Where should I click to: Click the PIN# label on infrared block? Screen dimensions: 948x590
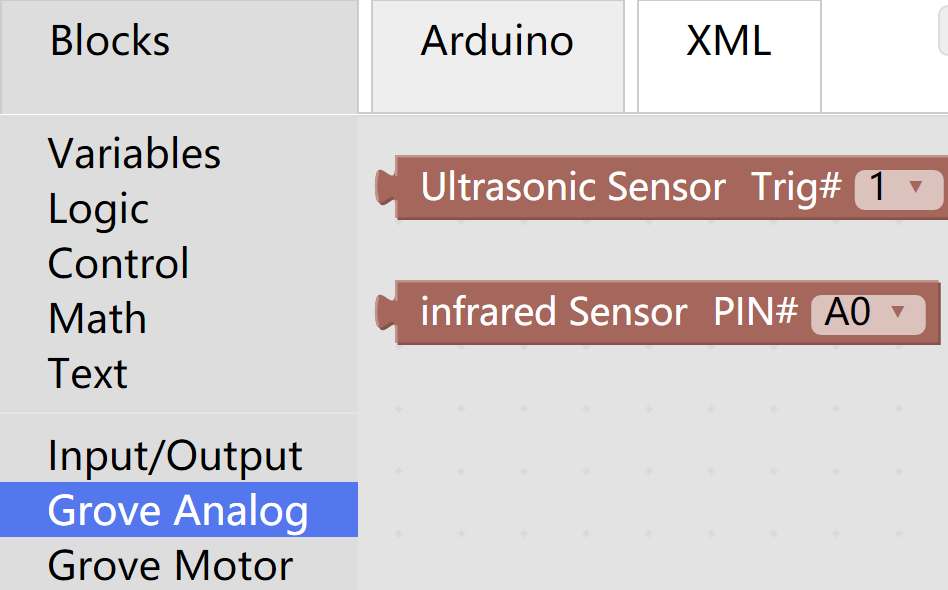(755, 313)
